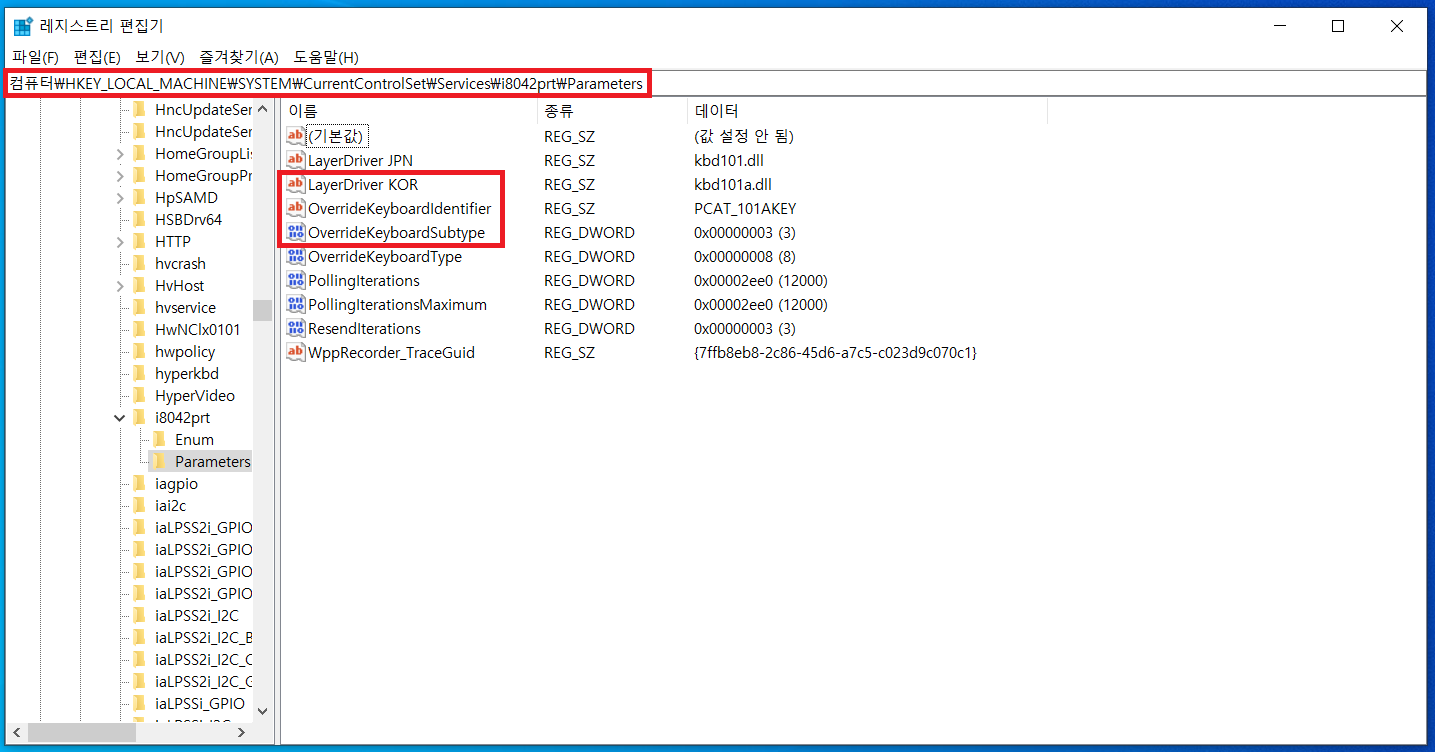Click the hyperkbd folder icon

coord(139,374)
